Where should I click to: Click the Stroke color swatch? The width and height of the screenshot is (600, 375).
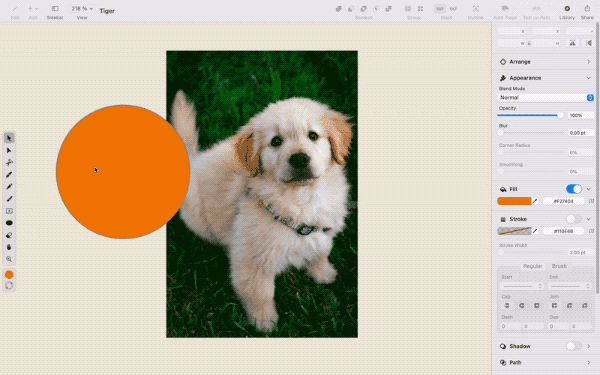pos(514,231)
